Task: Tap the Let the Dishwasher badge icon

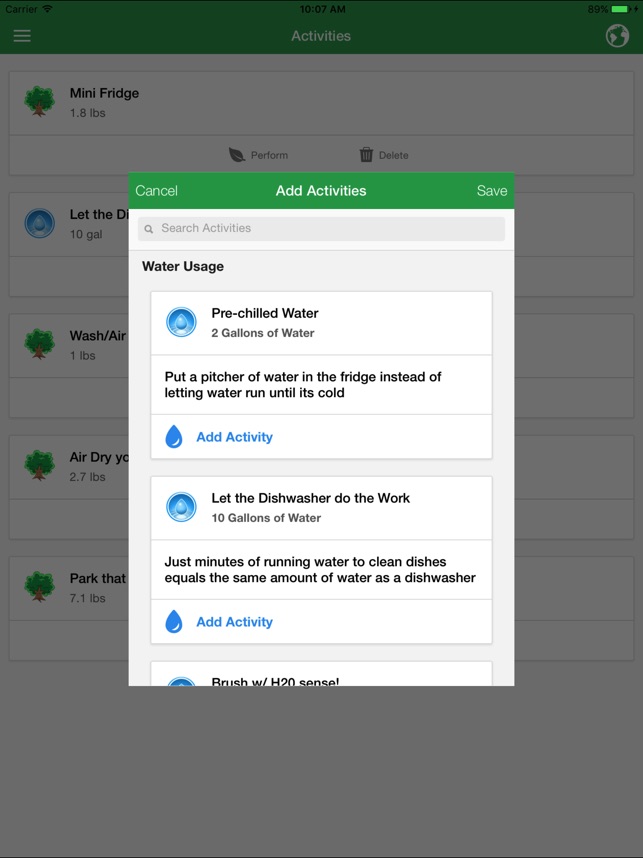Action: click(x=181, y=507)
